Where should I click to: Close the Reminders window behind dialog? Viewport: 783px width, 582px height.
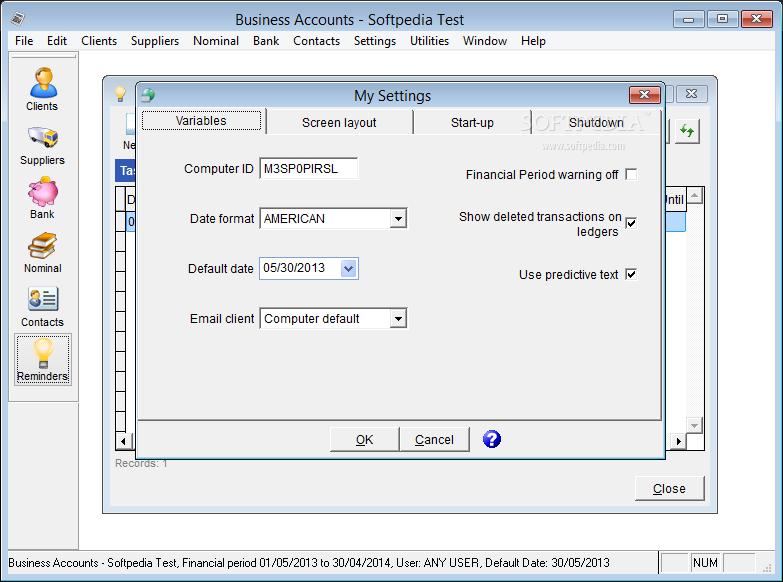coord(691,93)
